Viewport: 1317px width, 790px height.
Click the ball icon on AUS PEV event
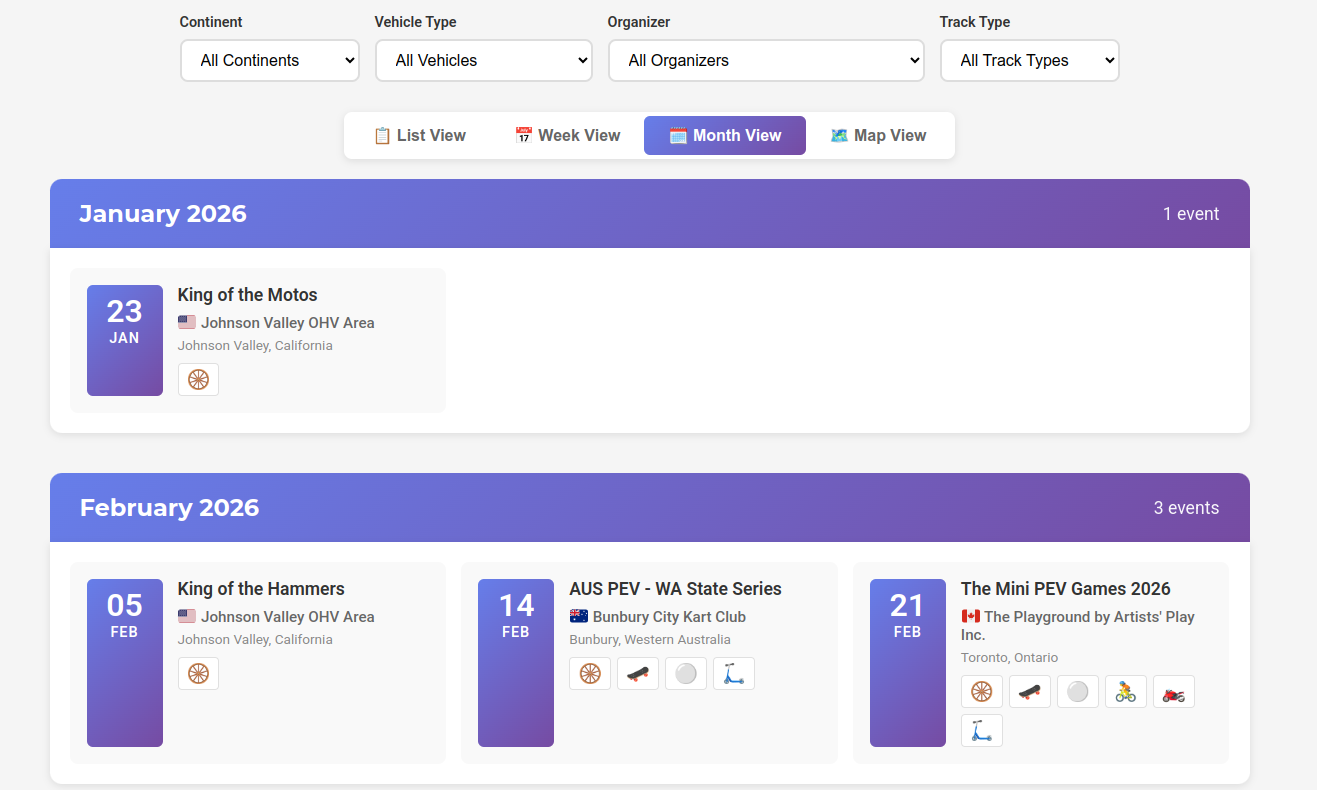[686, 673]
